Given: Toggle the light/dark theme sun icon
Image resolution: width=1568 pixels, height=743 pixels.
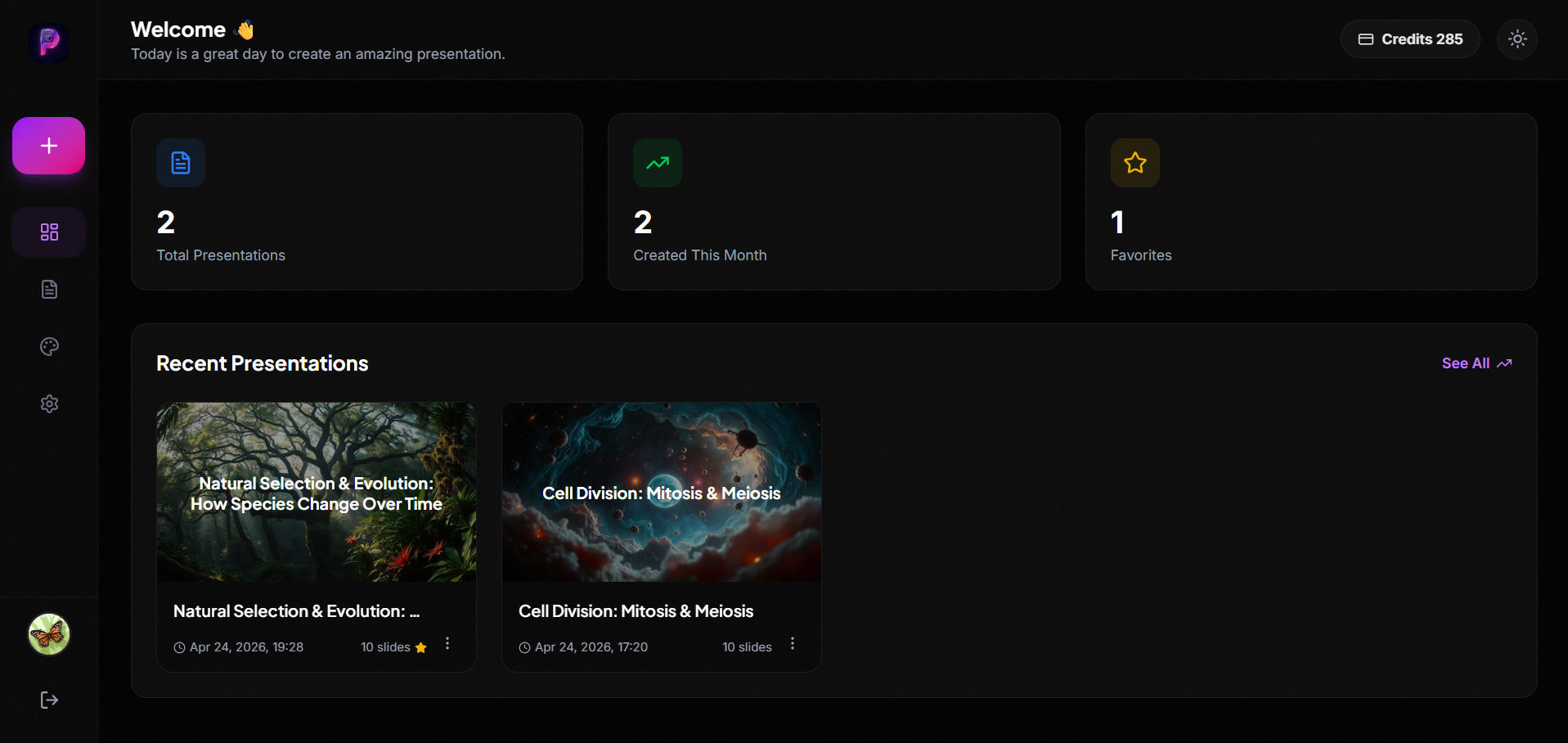Looking at the screenshot, I should pos(1517,39).
